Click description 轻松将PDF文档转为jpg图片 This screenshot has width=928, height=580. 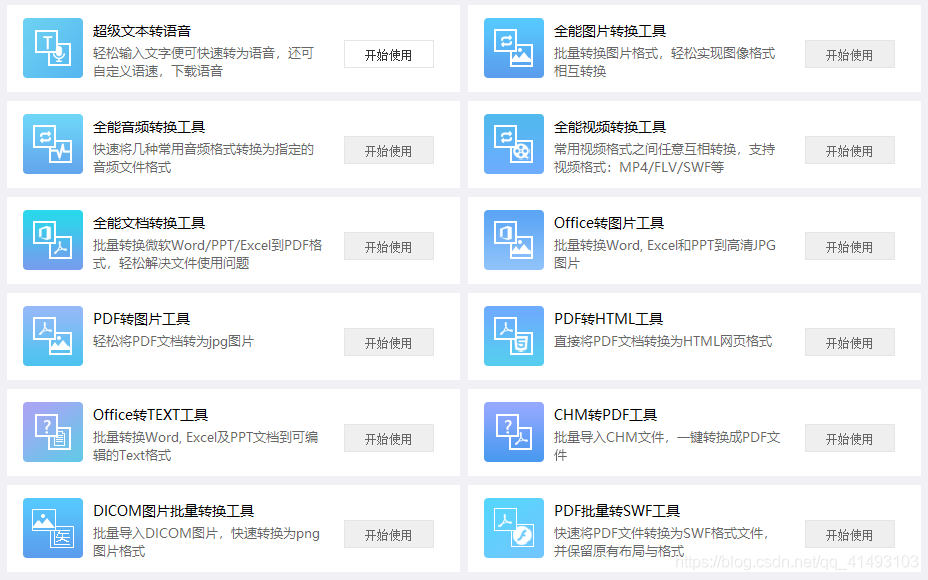[x=173, y=341]
